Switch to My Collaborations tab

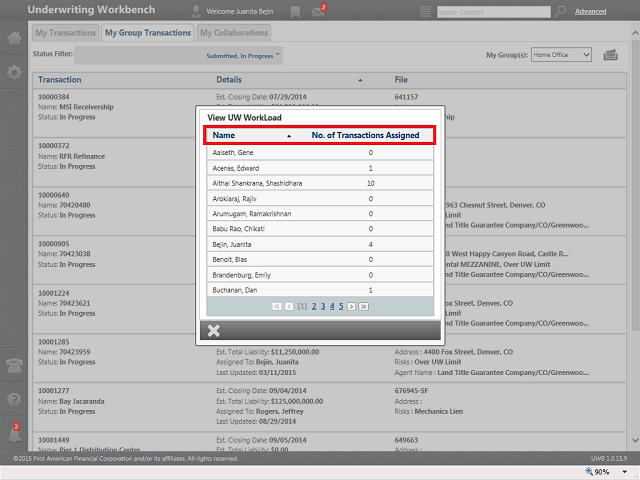click(x=234, y=33)
